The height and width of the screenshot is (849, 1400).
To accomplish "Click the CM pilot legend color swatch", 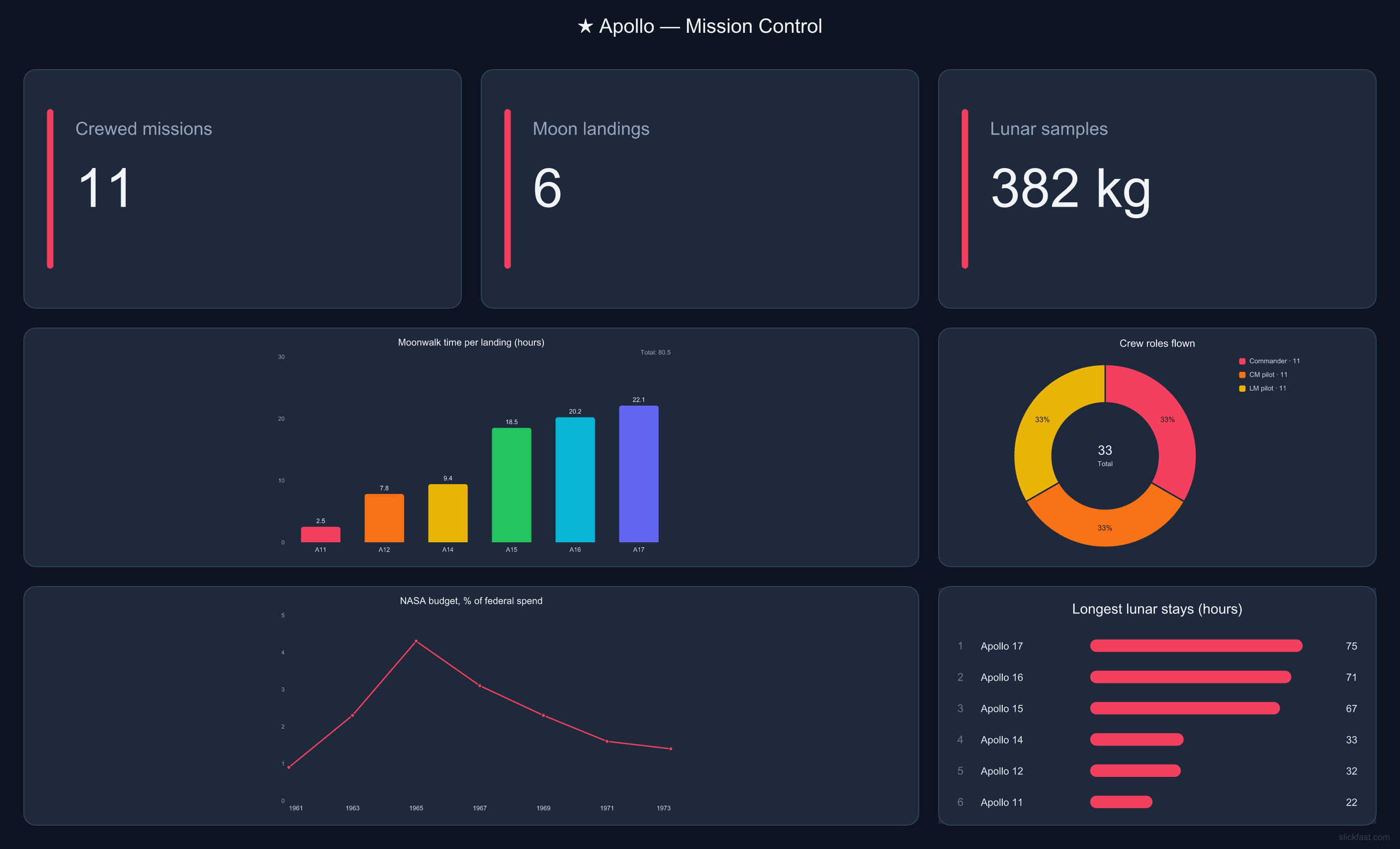I will [1242, 374].
